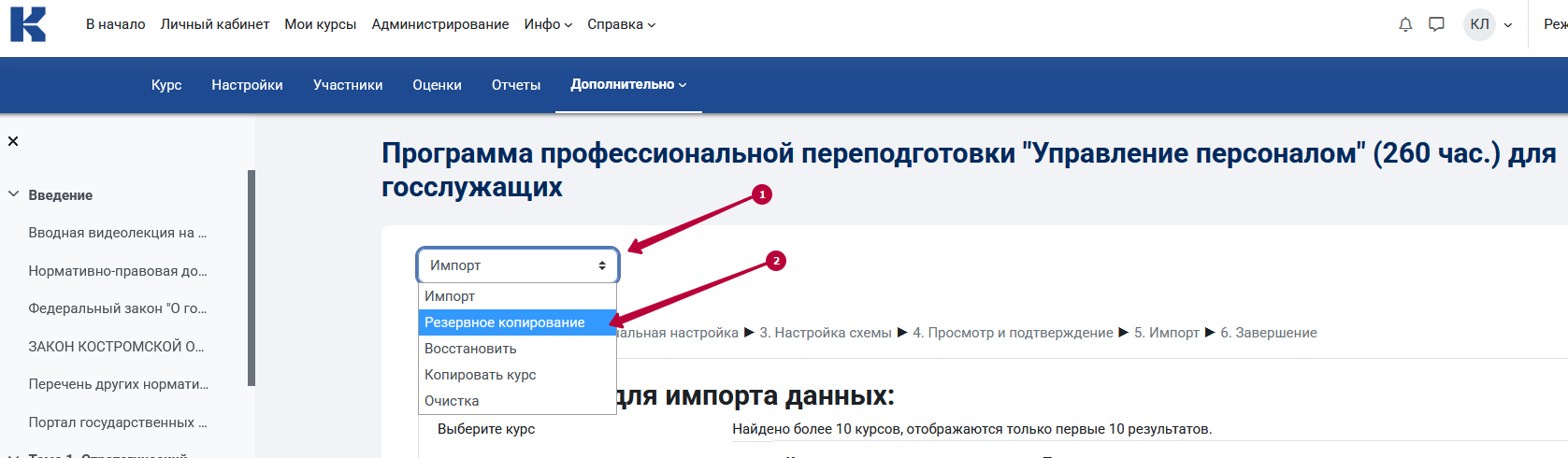The image size is (1568, 458).
Task: Open the Справка dropdown menu
Action: coord(622,24)
